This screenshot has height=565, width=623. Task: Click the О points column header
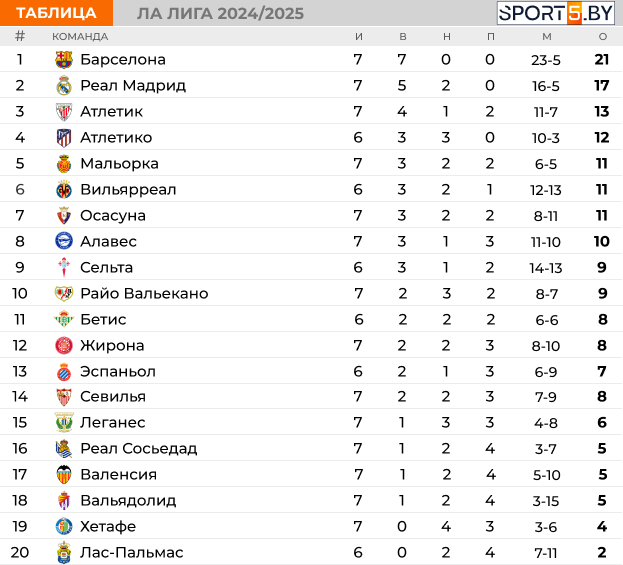coord(602,36)
